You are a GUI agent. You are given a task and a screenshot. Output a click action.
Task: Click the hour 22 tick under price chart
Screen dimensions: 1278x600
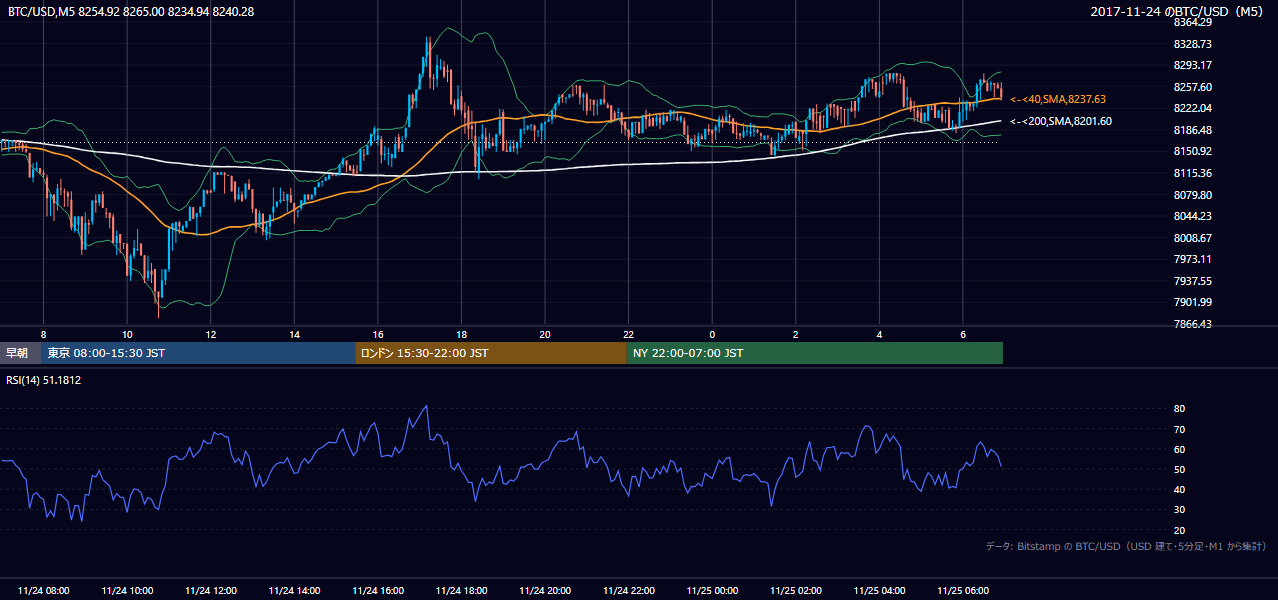point(628,334)
